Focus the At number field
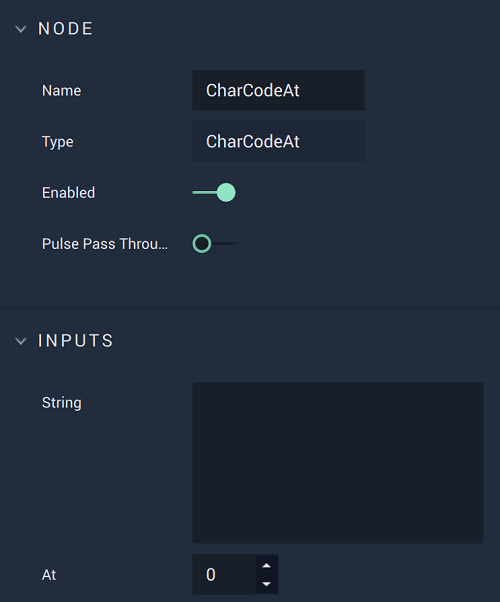Viewport: 500px width, 602px height. (224, 575)
